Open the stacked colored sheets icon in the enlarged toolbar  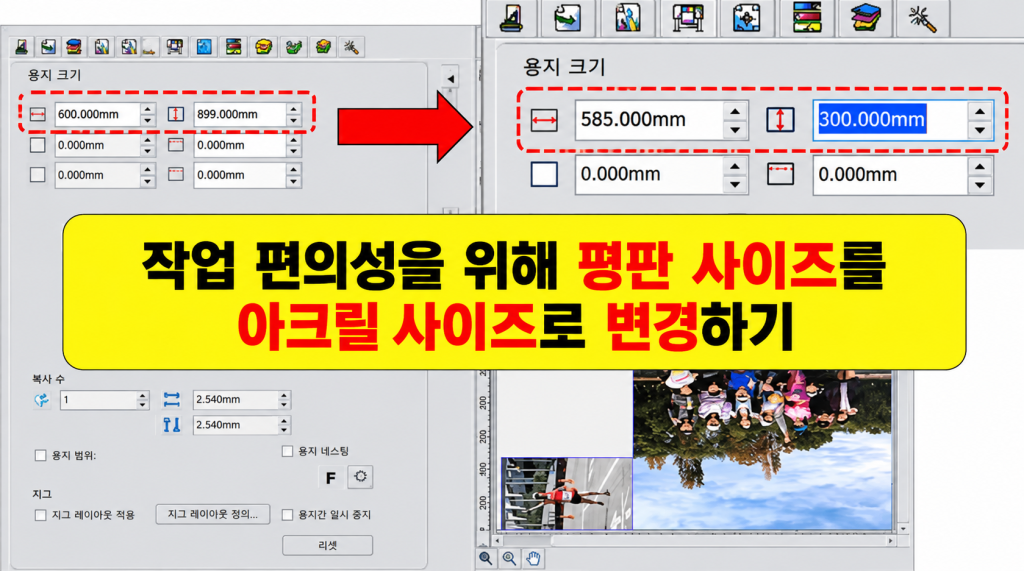(866, 18)
